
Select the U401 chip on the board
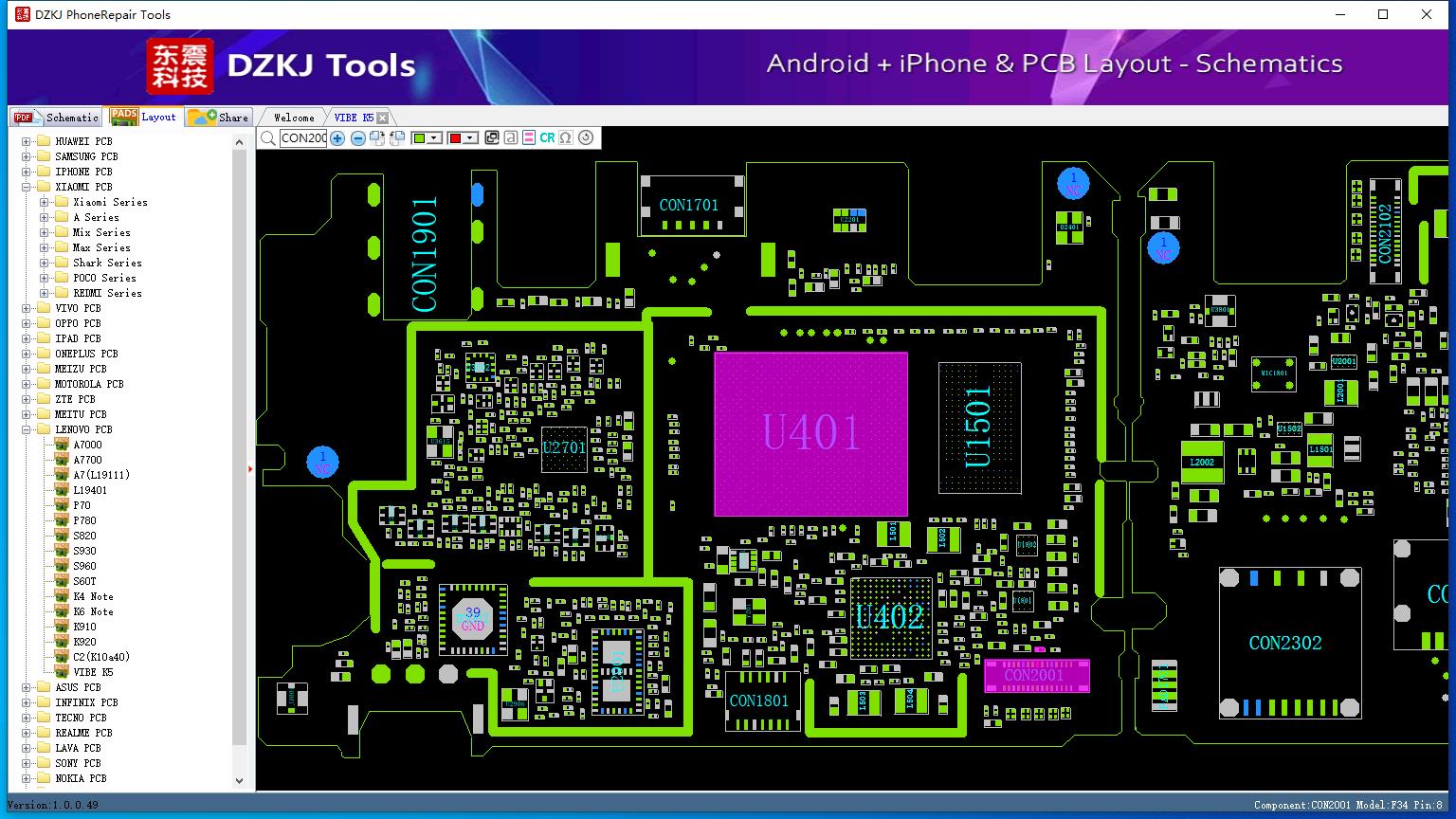point(810,434)
